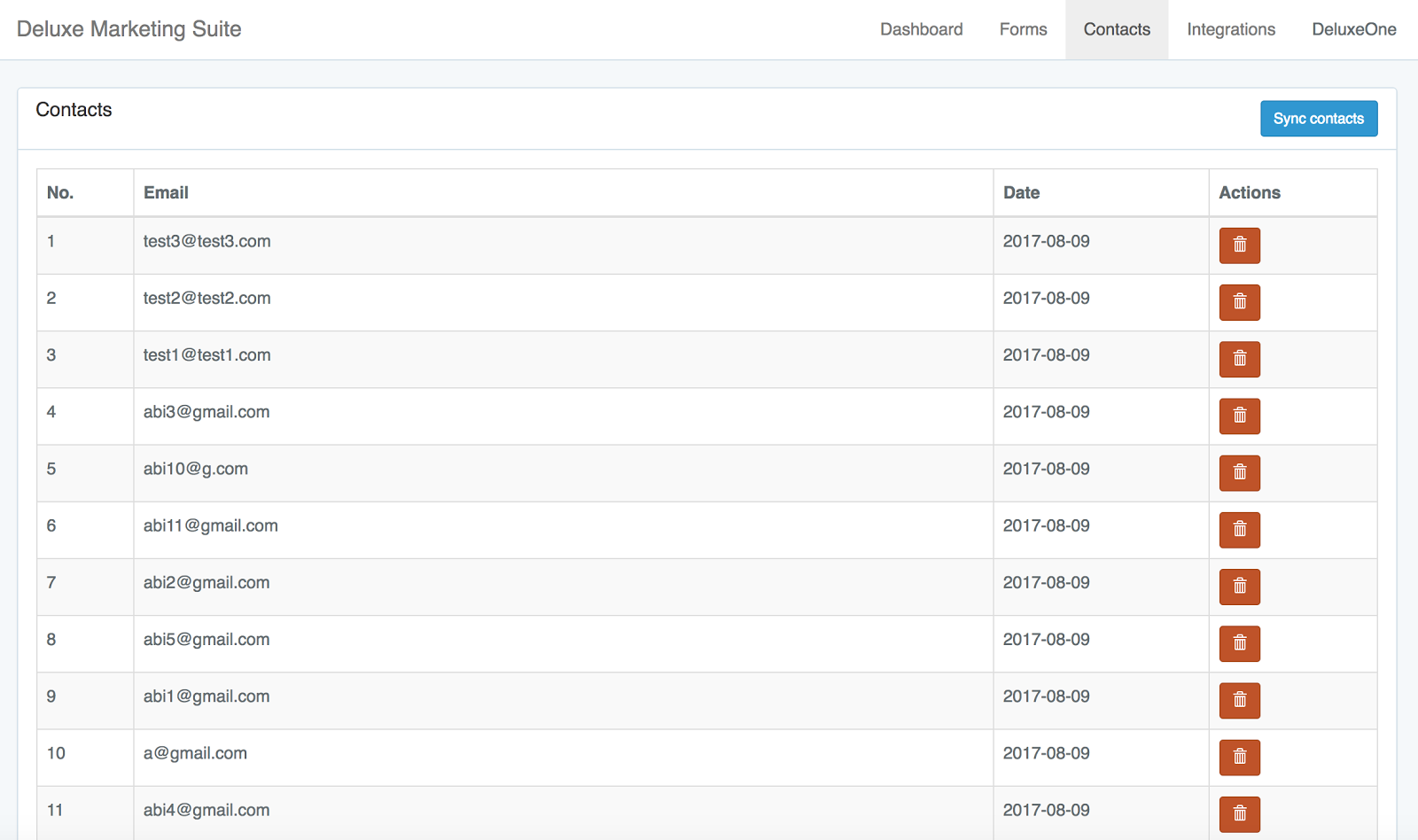This screenshot has width=1418, height=840.
Task: Delete the abi3@gmail.com contact row
Action: click(x=1239, y=416)
